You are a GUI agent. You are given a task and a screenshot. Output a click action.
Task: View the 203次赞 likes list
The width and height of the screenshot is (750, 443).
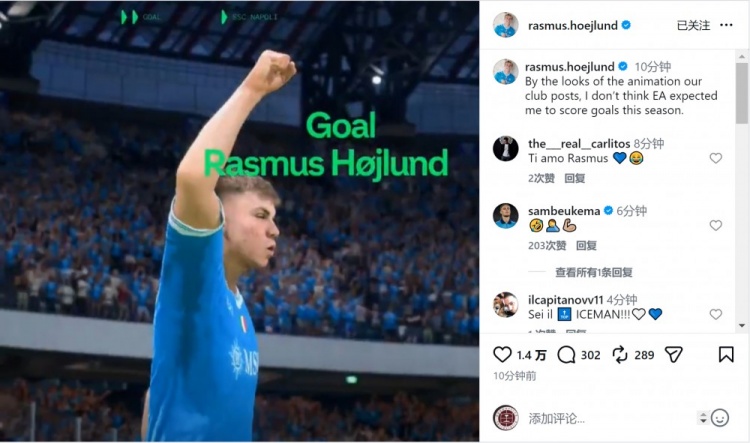(x=547, y=245)
